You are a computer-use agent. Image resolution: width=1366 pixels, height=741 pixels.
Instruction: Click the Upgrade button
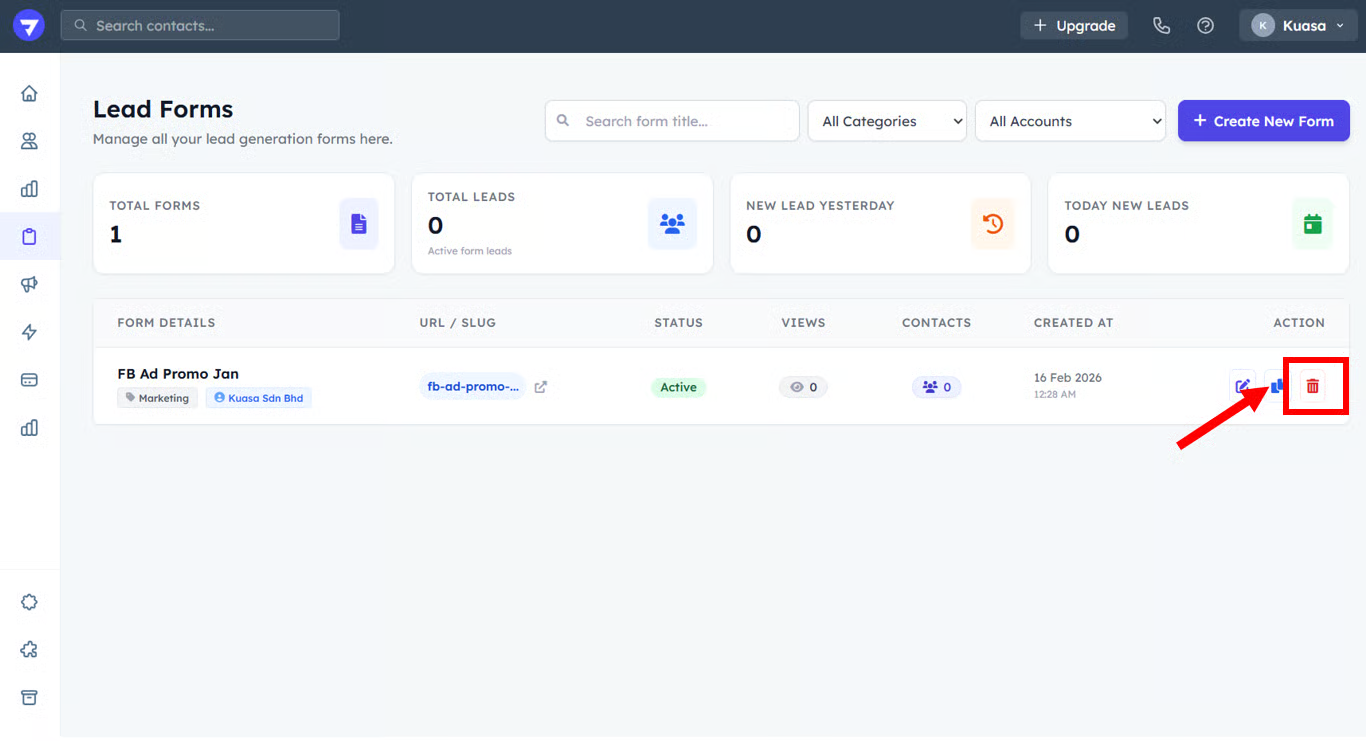click(1074, 26)
